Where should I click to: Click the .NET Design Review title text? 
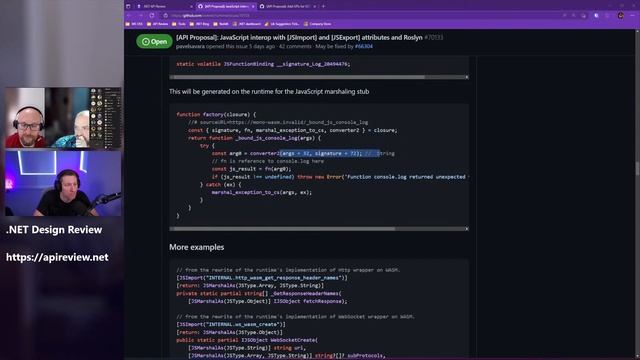tap(54, 230)
